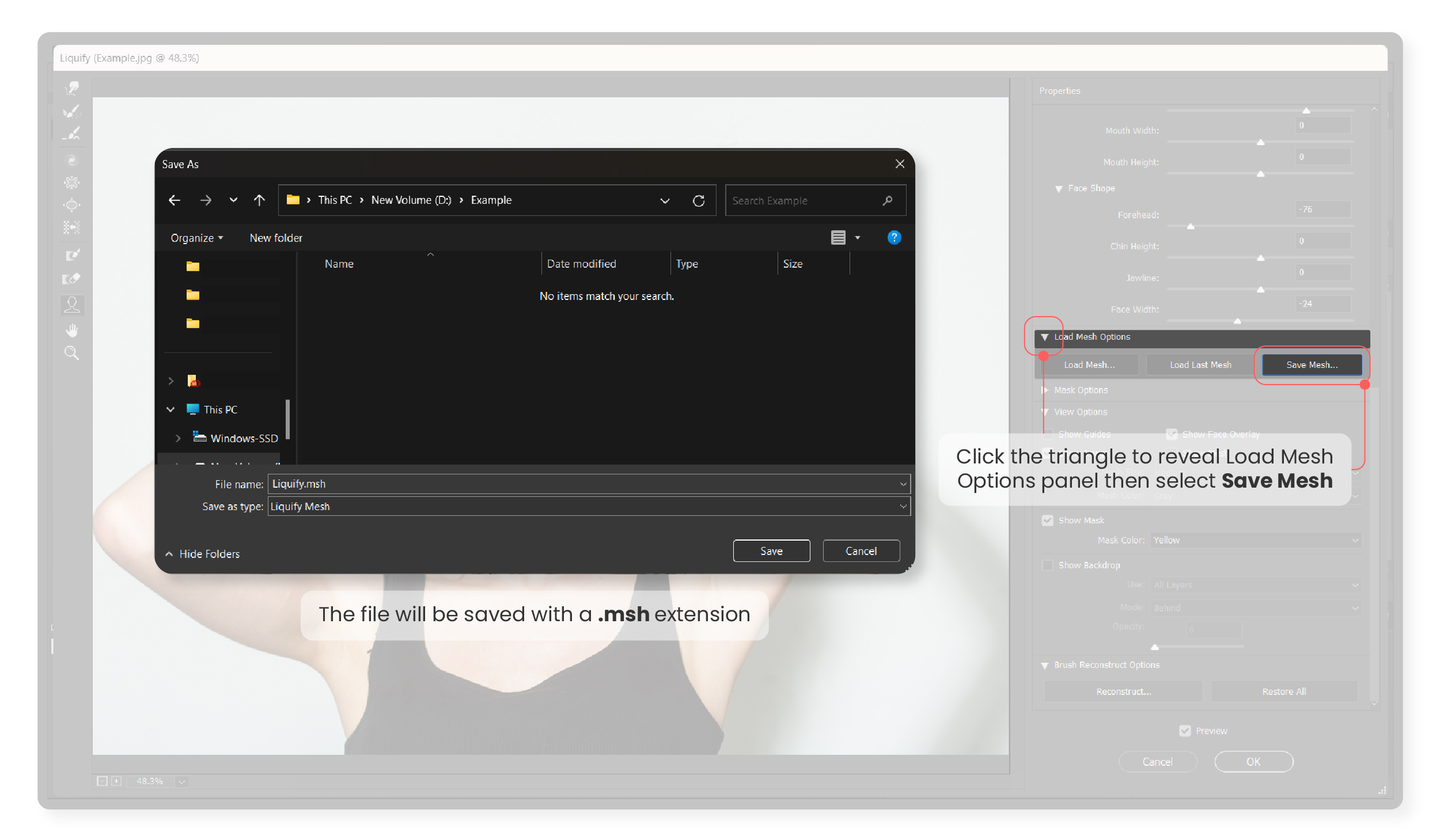The width and height of the screenshot is (1440, 840).
Task: Enable Show Backdrop checkbox
Action: pos(1048,565)
